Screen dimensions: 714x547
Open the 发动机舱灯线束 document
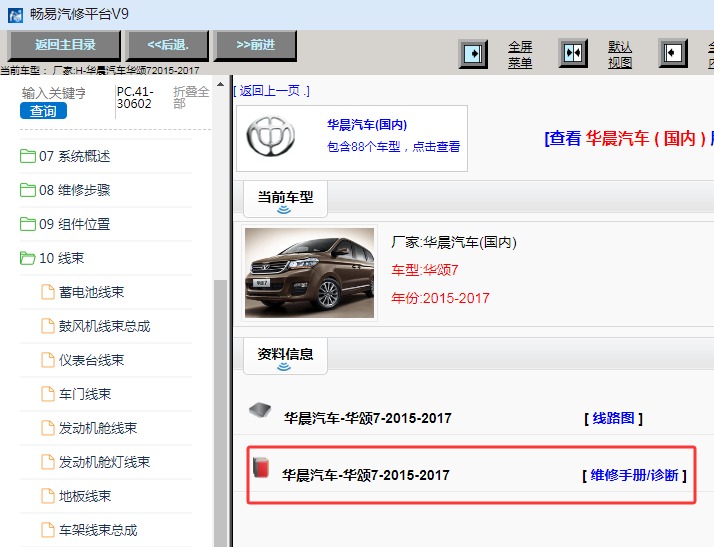(106, 462)
